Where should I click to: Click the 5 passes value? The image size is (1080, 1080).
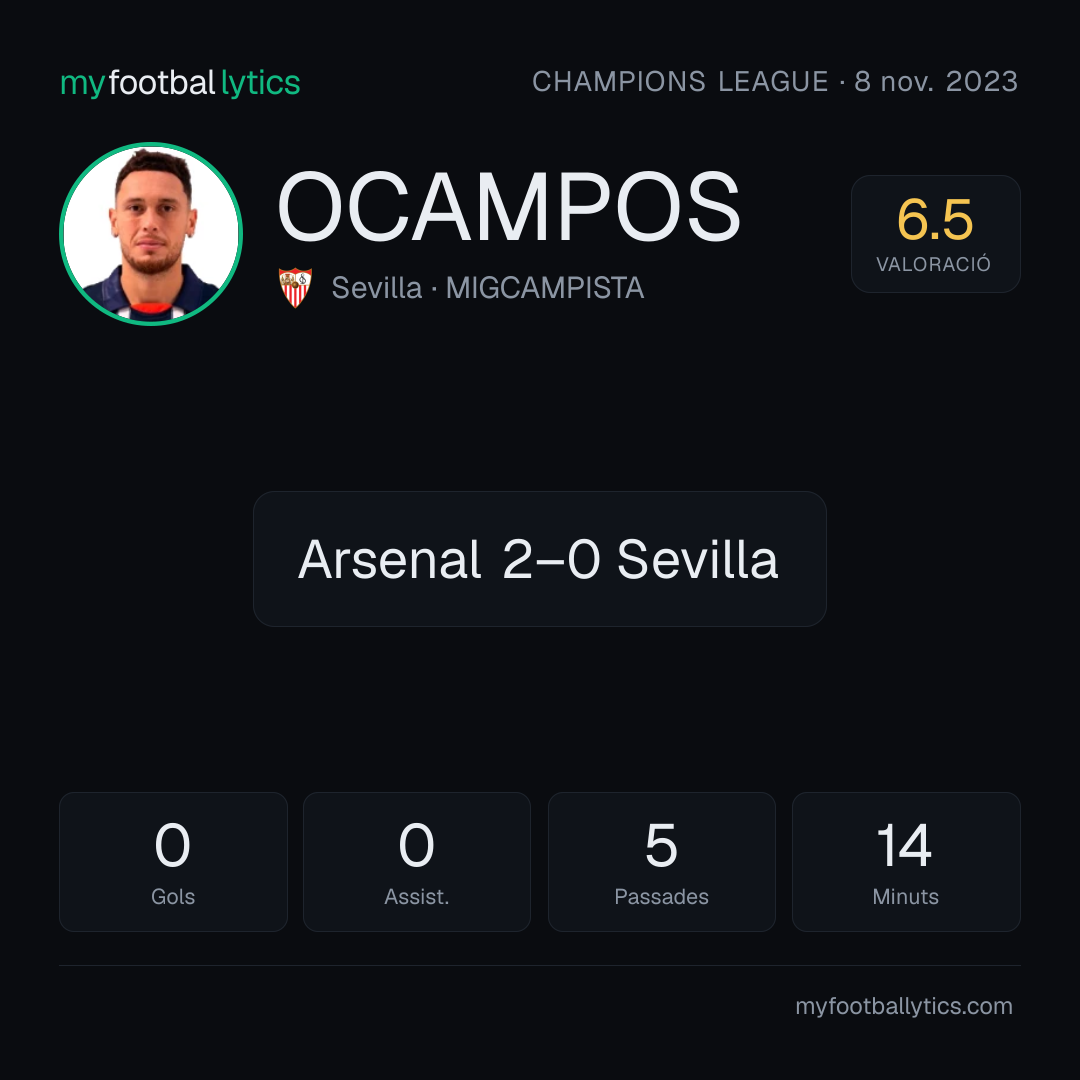[x=661, y=845]
